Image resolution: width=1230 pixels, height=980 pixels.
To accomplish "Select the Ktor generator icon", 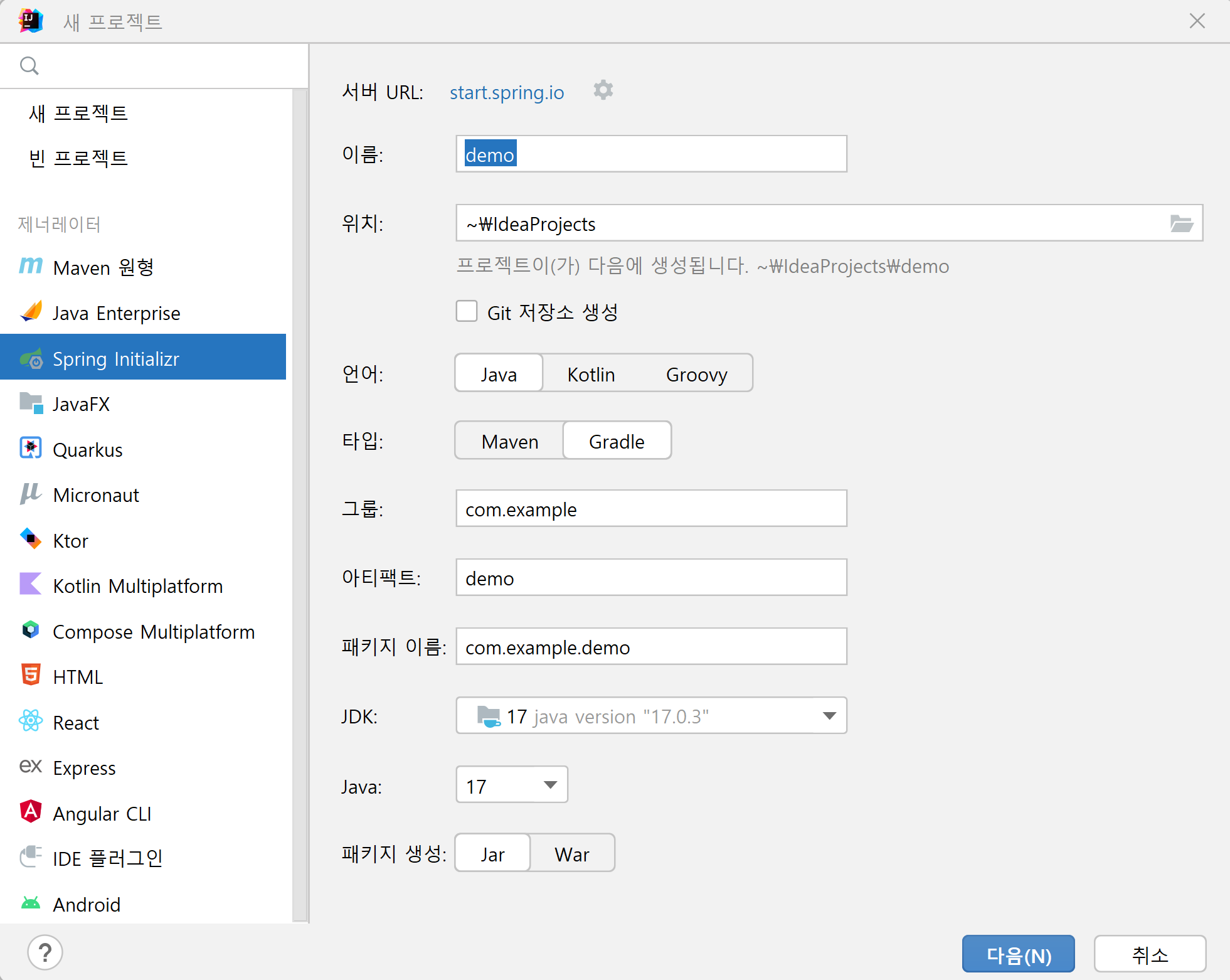I will click(31, 540).
